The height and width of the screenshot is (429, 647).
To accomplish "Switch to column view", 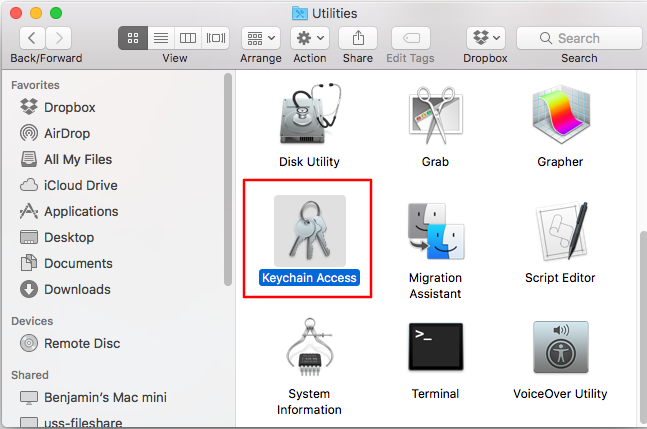I will (188, 38).
